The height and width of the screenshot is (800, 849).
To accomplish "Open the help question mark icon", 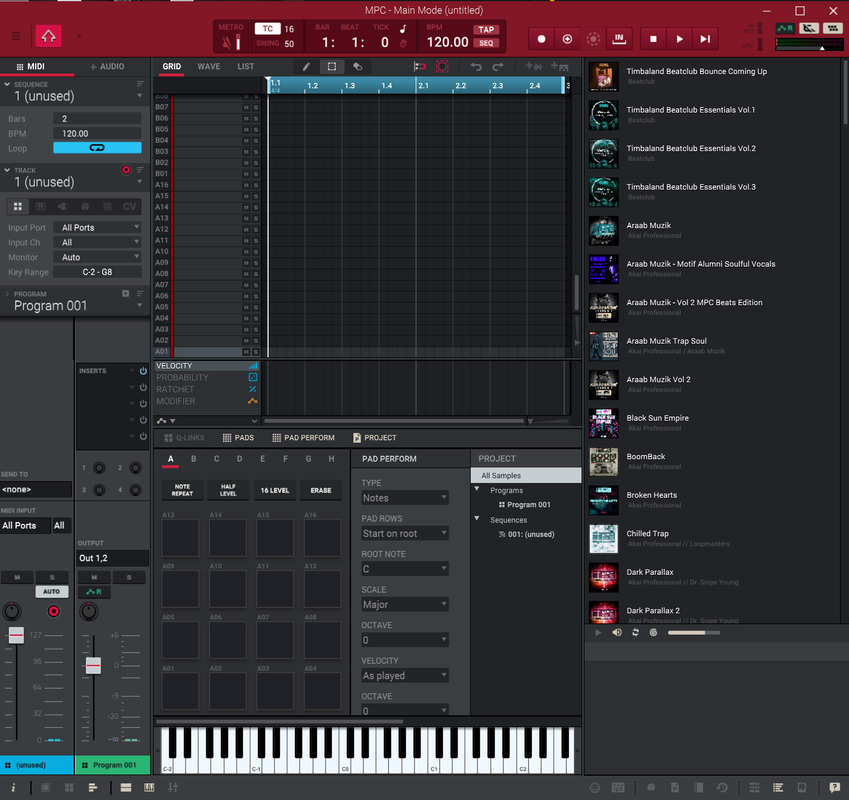I will point(834,788).
